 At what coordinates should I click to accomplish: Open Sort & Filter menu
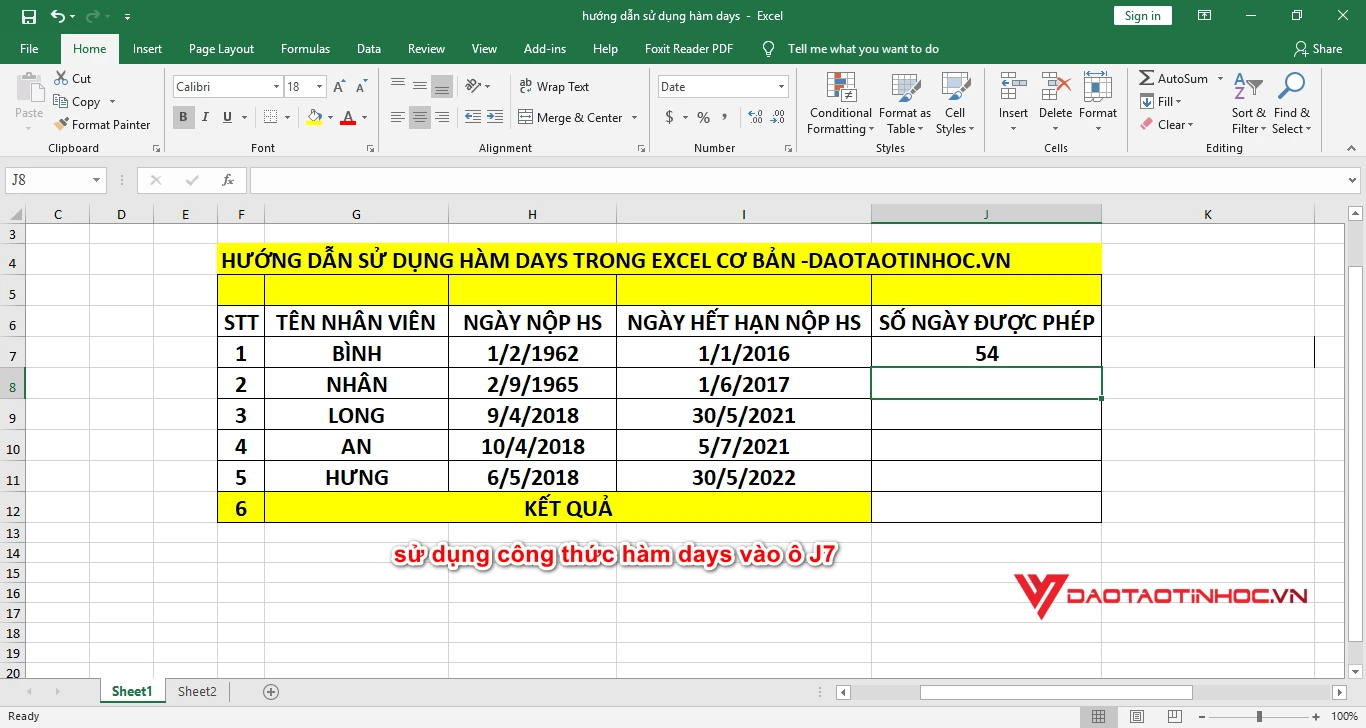click(1248, 104)
